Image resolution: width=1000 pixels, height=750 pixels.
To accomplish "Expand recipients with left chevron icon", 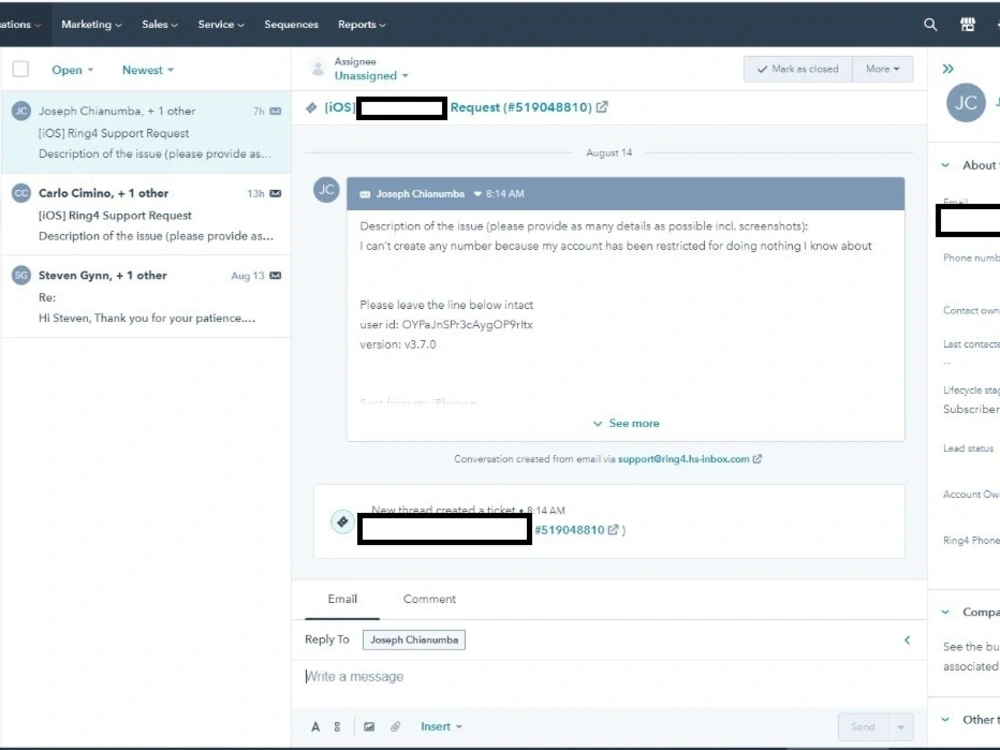I will 907,640.
